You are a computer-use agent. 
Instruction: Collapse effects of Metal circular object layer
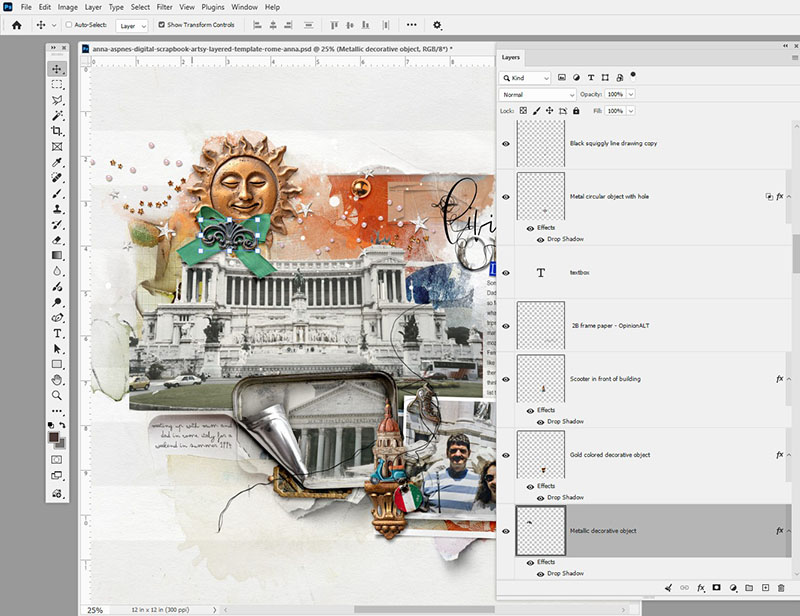789,196
